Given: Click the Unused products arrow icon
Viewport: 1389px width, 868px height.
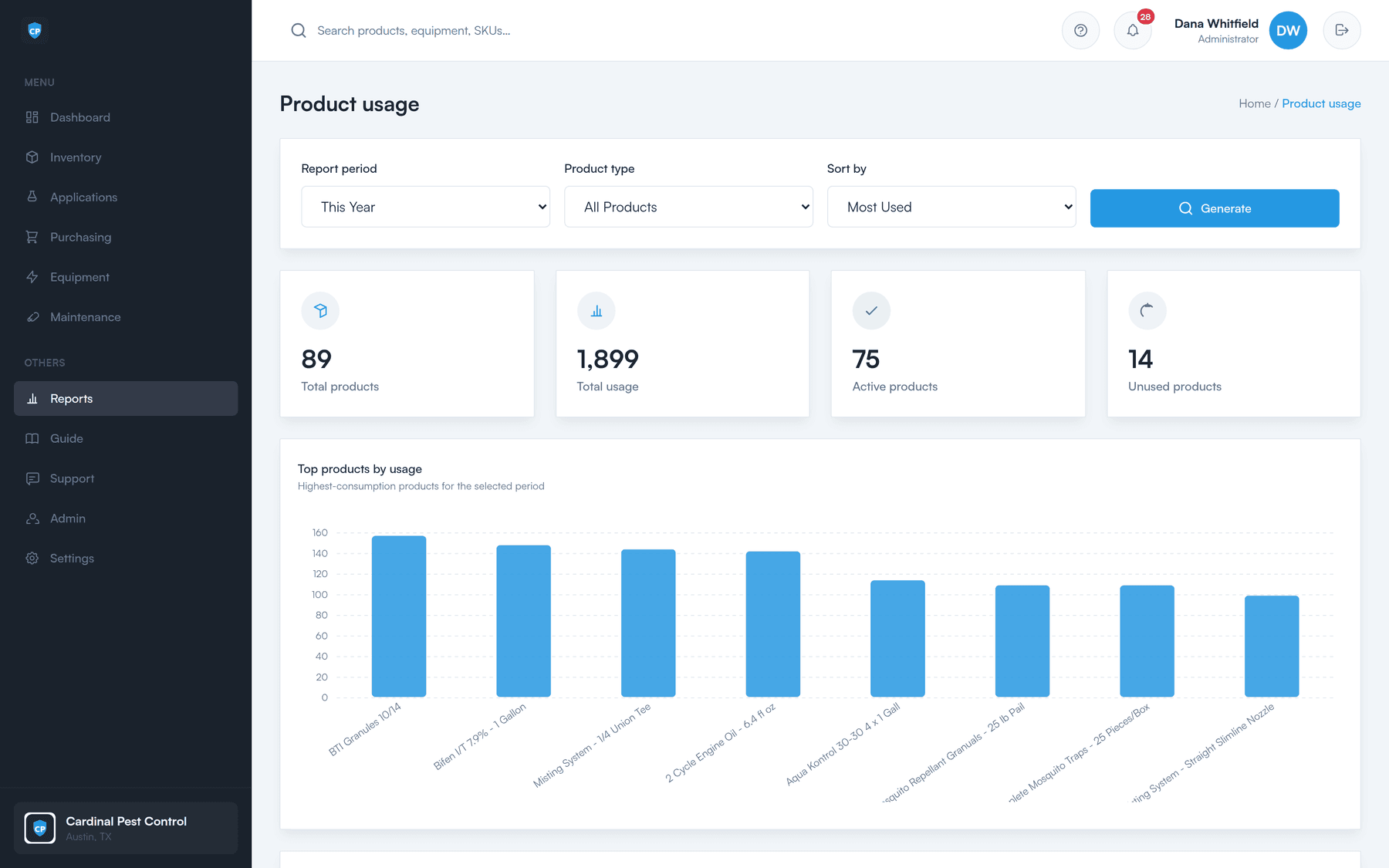Looking at the screenshot, I should 1147,311.
